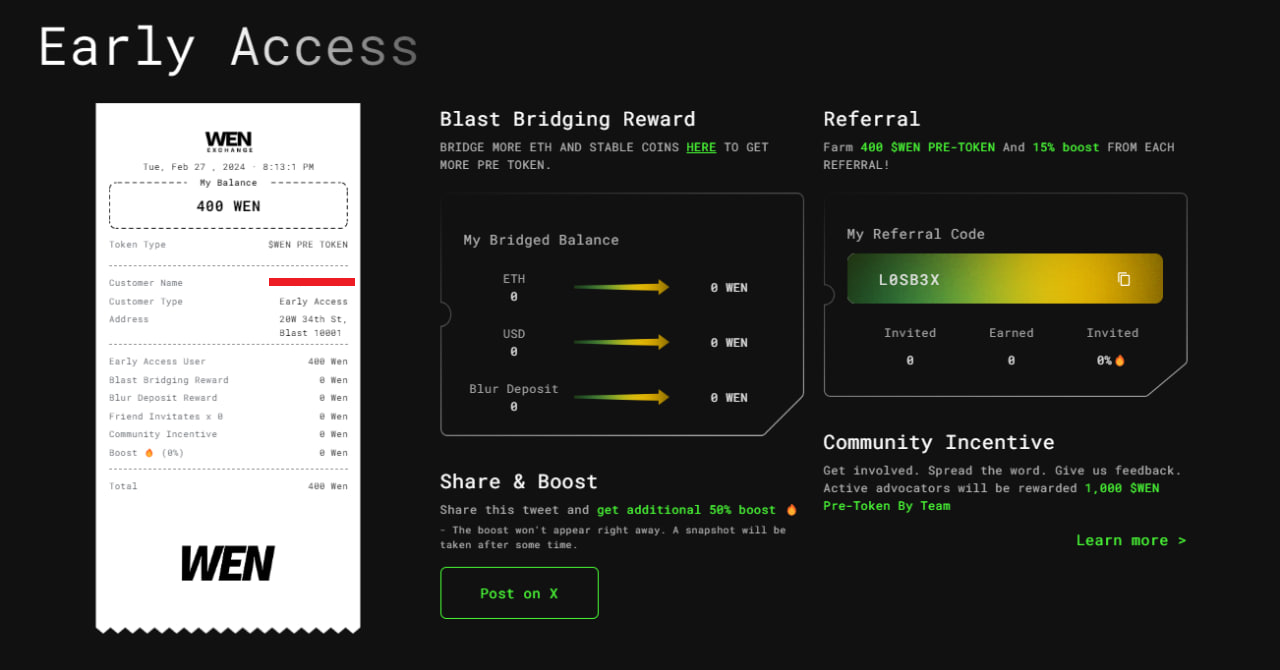This screenshot has height=670, width=1280.
Task: Click the 15% boost green text
Action: (1066, 147)
